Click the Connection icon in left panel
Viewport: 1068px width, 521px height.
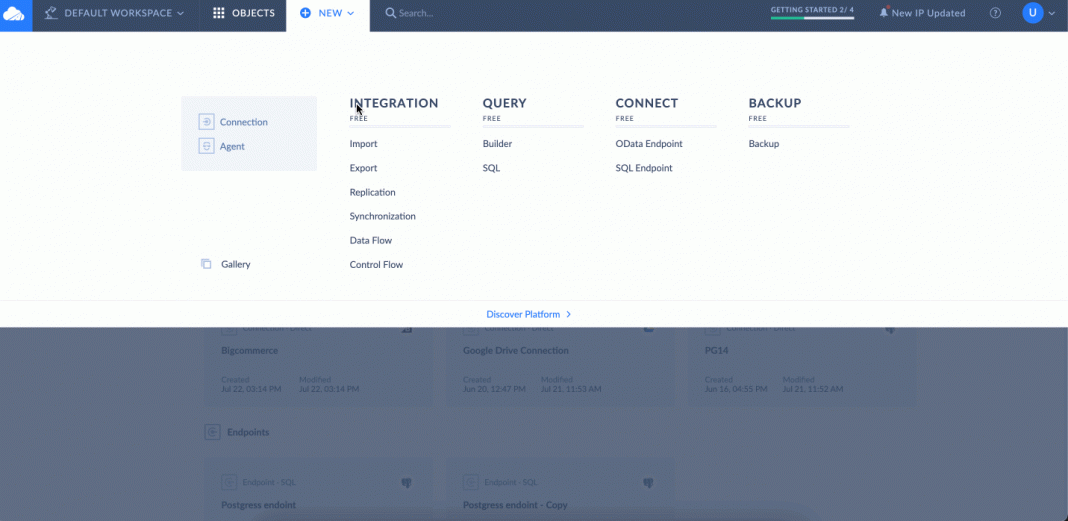click(x=207, y=122)
